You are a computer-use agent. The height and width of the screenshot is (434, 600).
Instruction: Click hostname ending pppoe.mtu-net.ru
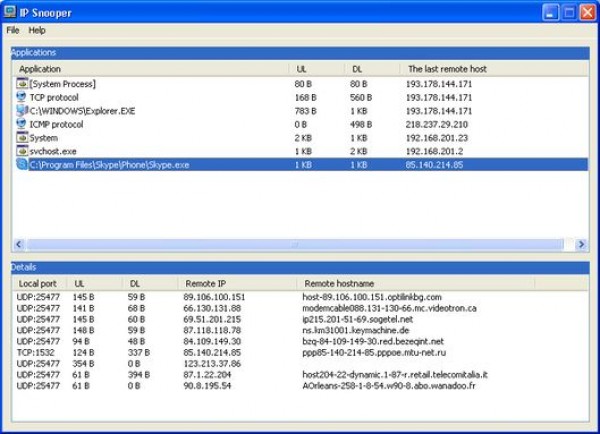(374, 352)
